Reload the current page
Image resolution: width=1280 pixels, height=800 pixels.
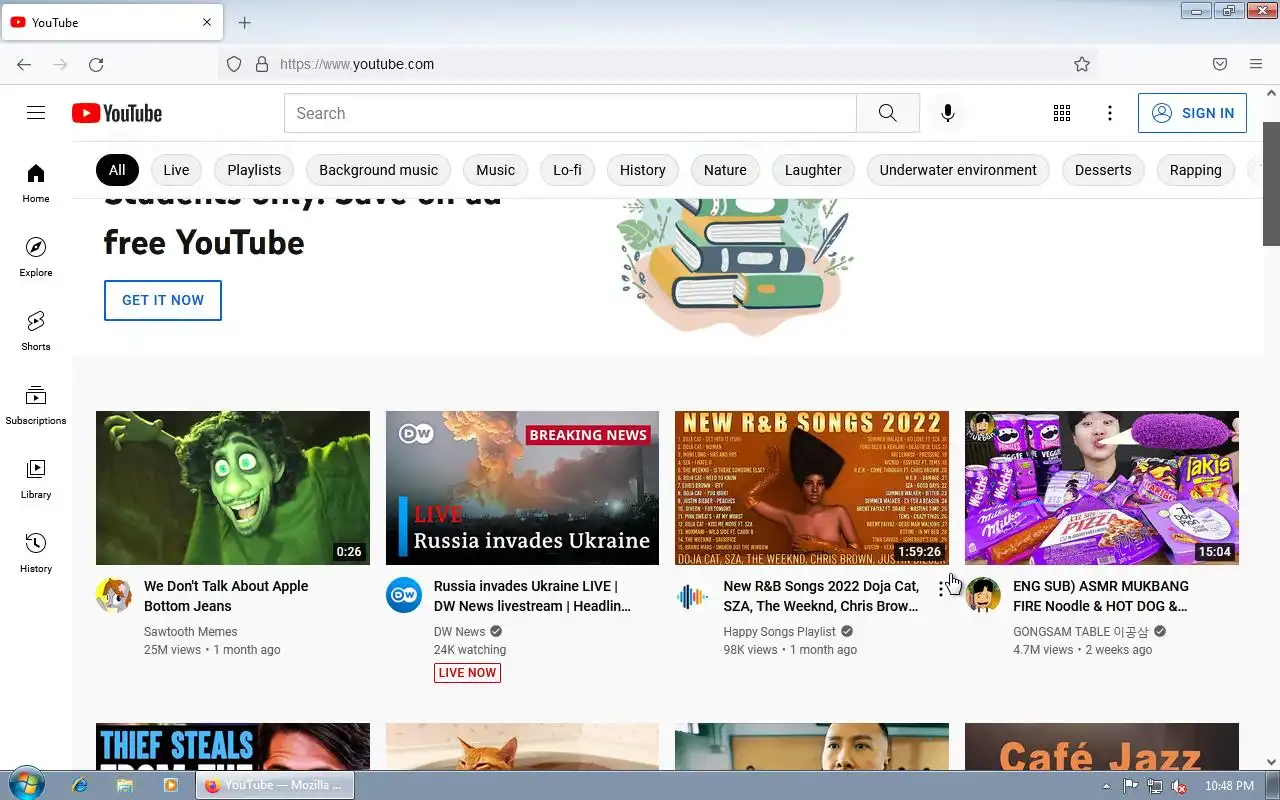pos(96,64)
